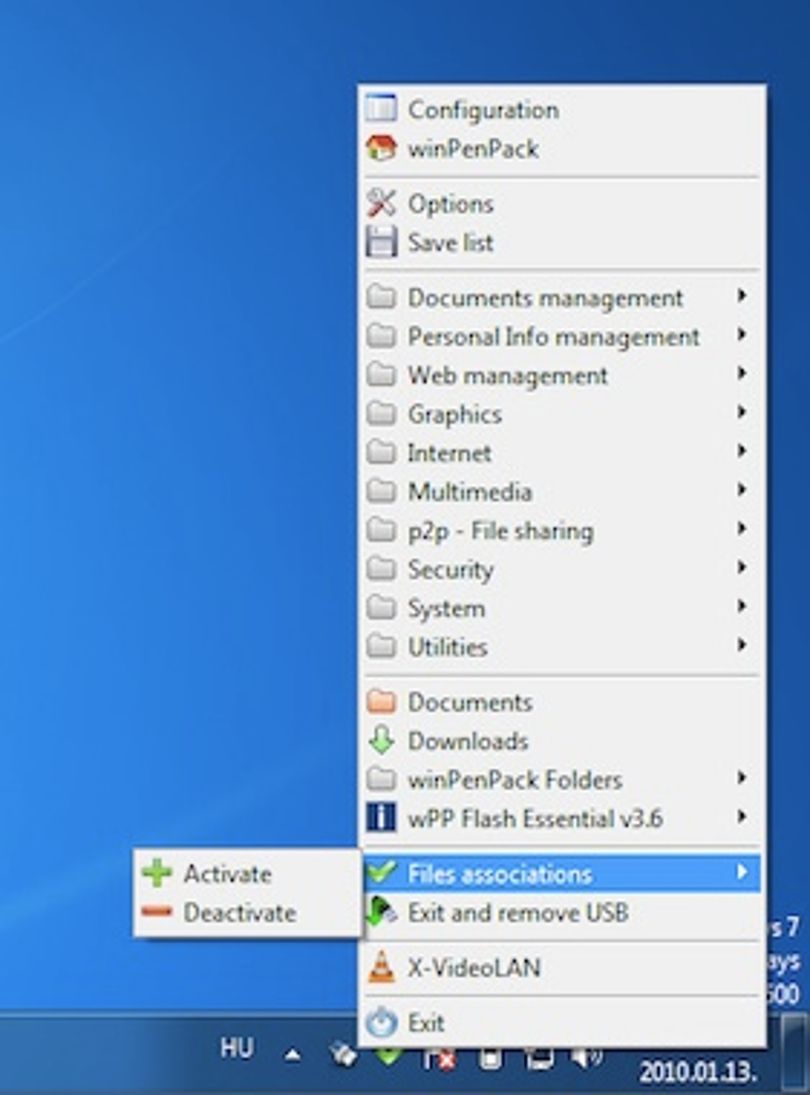Viewport: 810px width, 1095px height.
Task: Expand the Documents management submenu arrow
Action: coord(742,296)
